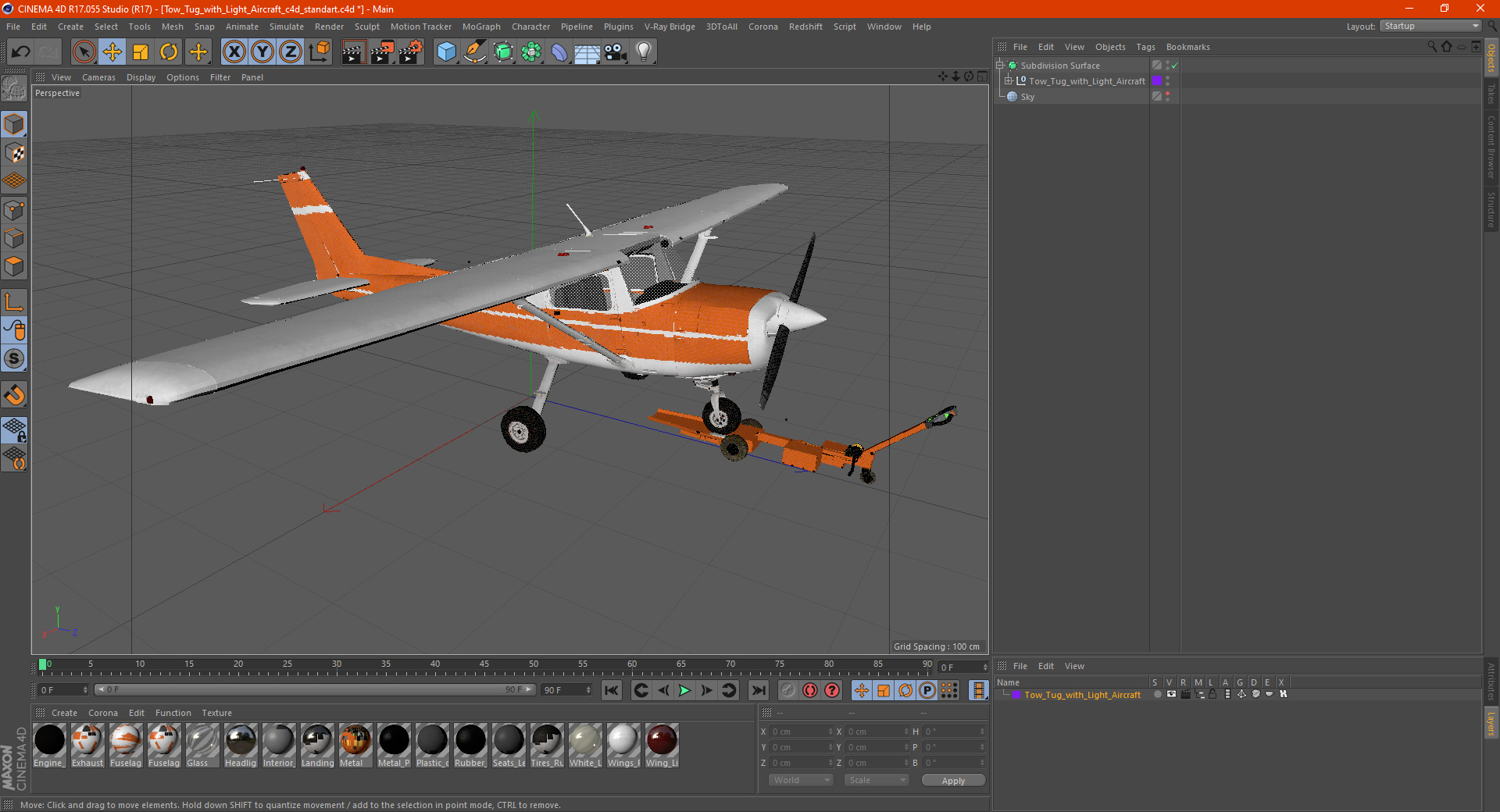Toggle layer visibility eye for Tow_Tug layer
Image resolution: width=1500 pixels, height=812 pixels.
1170,694
